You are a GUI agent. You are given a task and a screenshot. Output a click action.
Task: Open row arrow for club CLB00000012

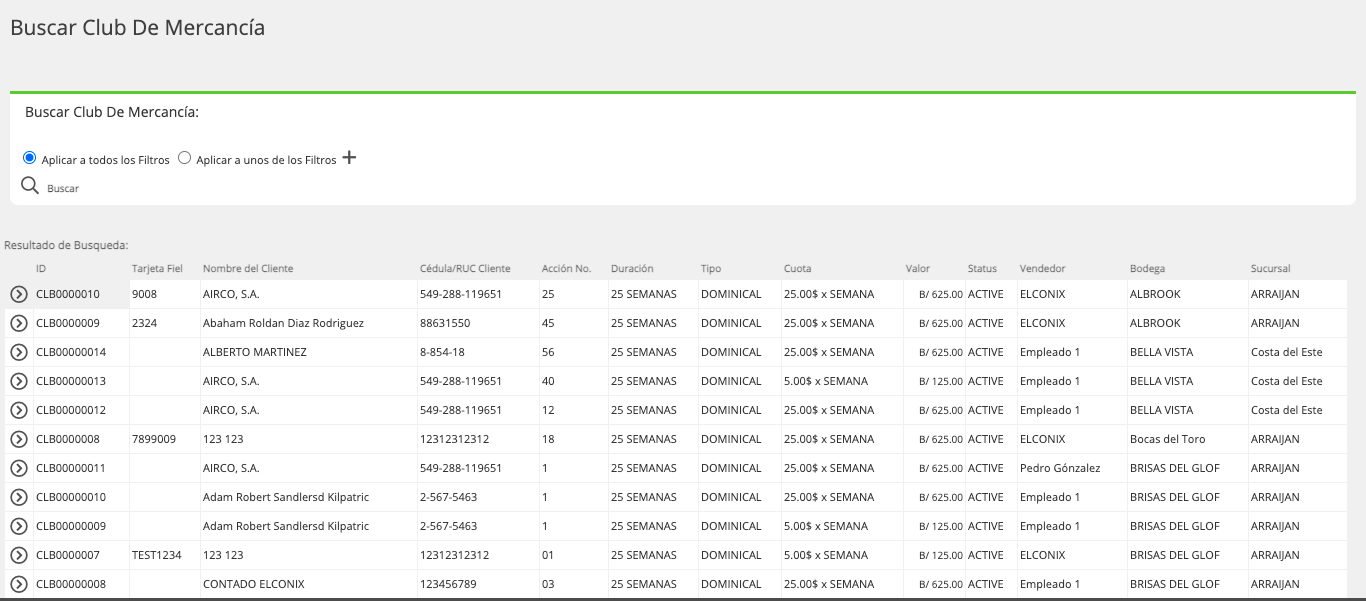click(x=18, y=410)
